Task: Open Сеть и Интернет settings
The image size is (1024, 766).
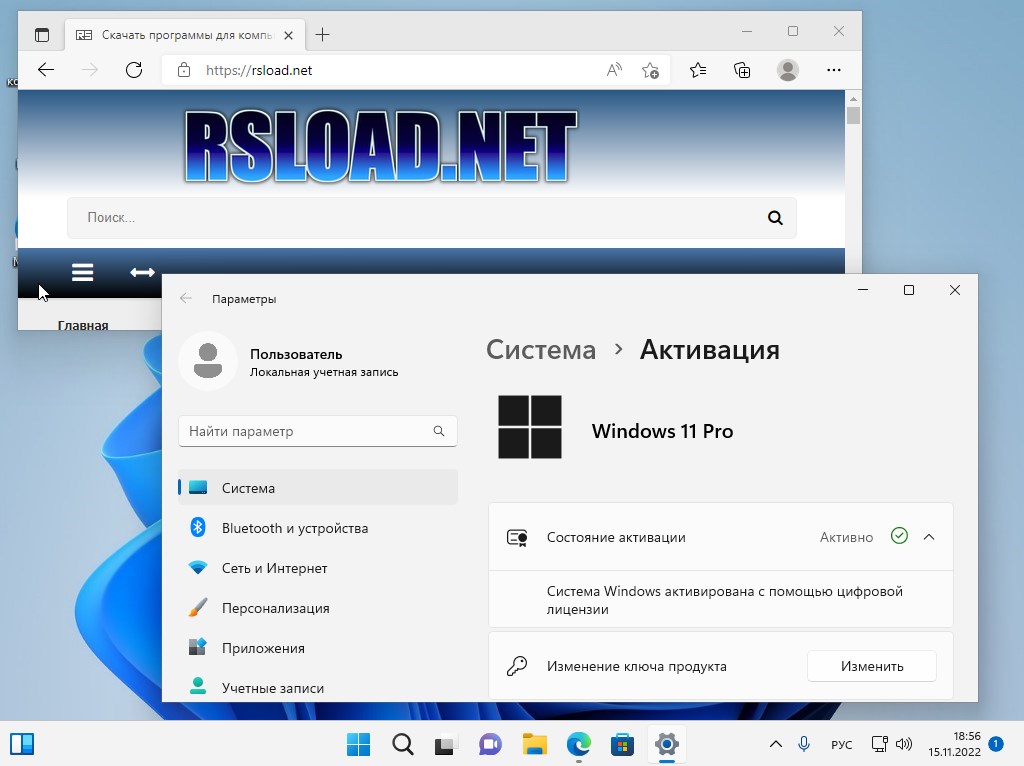Action: click(x=317, y=568)
